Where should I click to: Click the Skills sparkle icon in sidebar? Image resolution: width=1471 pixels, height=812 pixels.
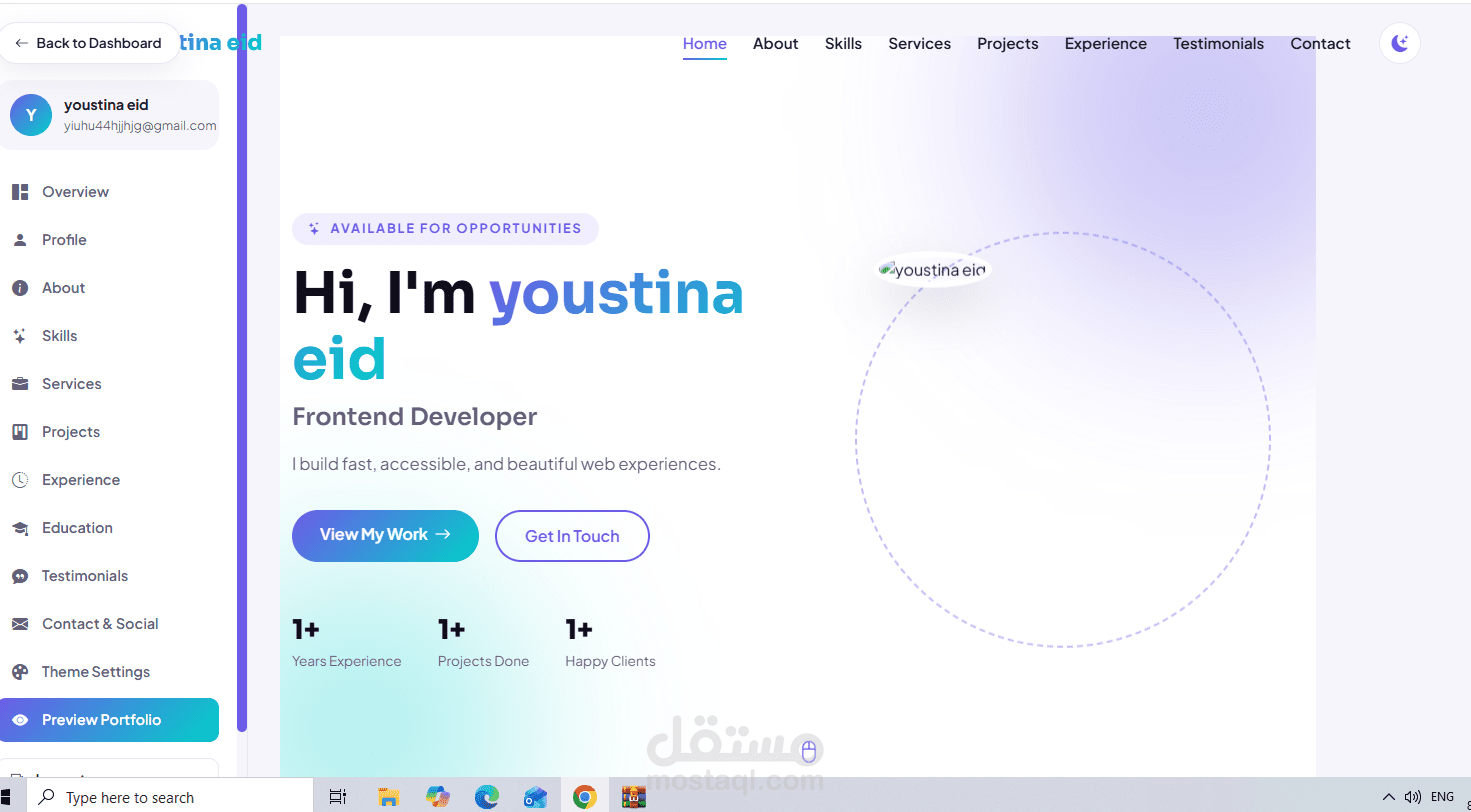point(20,336)
